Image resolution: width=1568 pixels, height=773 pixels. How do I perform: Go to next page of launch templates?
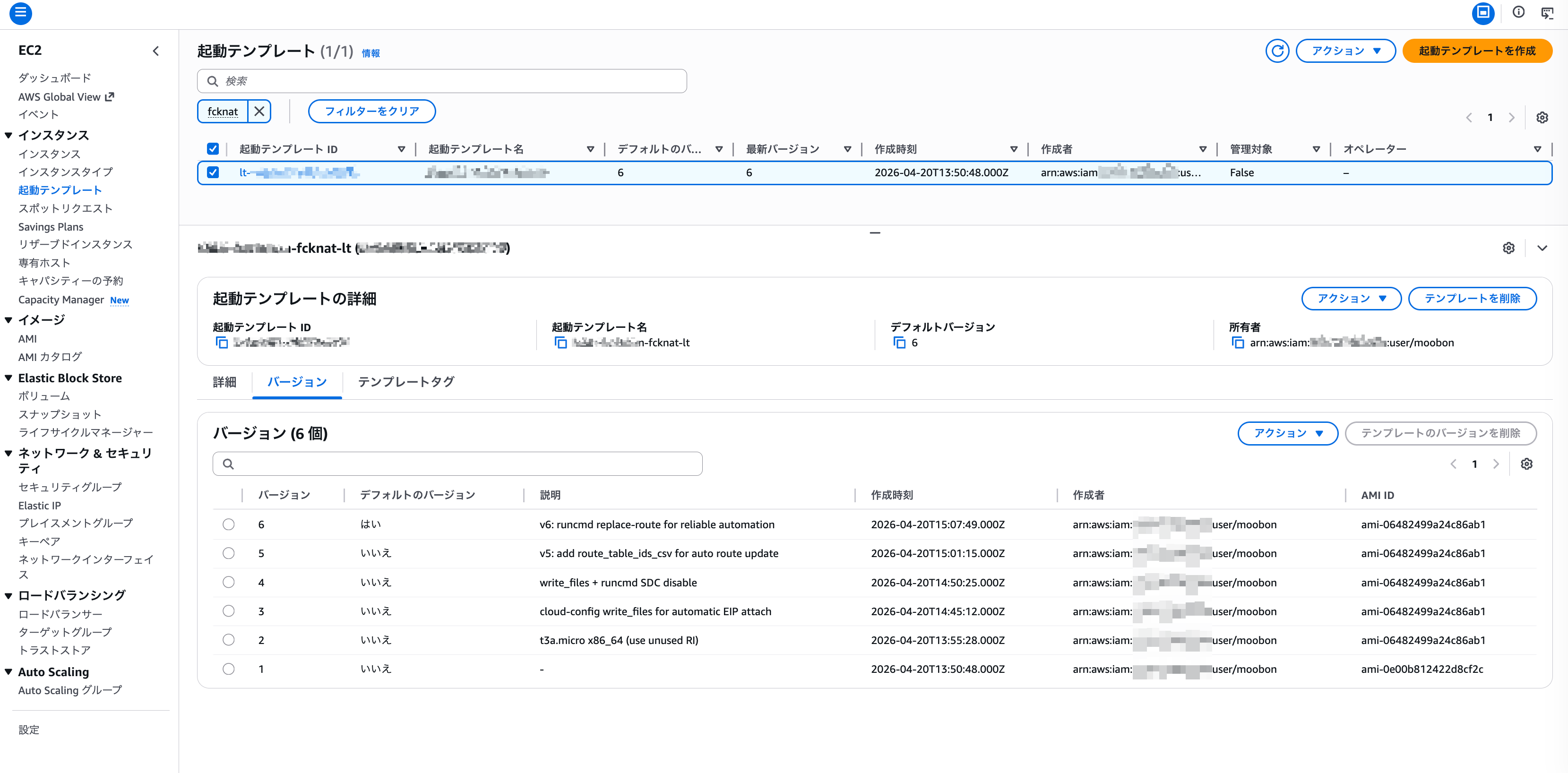tap(1511, 118)
